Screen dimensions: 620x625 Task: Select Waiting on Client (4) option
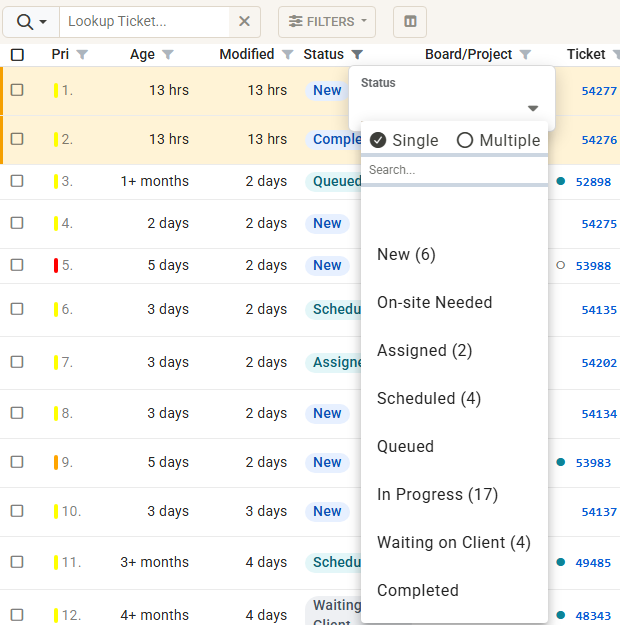coord(455,542)
